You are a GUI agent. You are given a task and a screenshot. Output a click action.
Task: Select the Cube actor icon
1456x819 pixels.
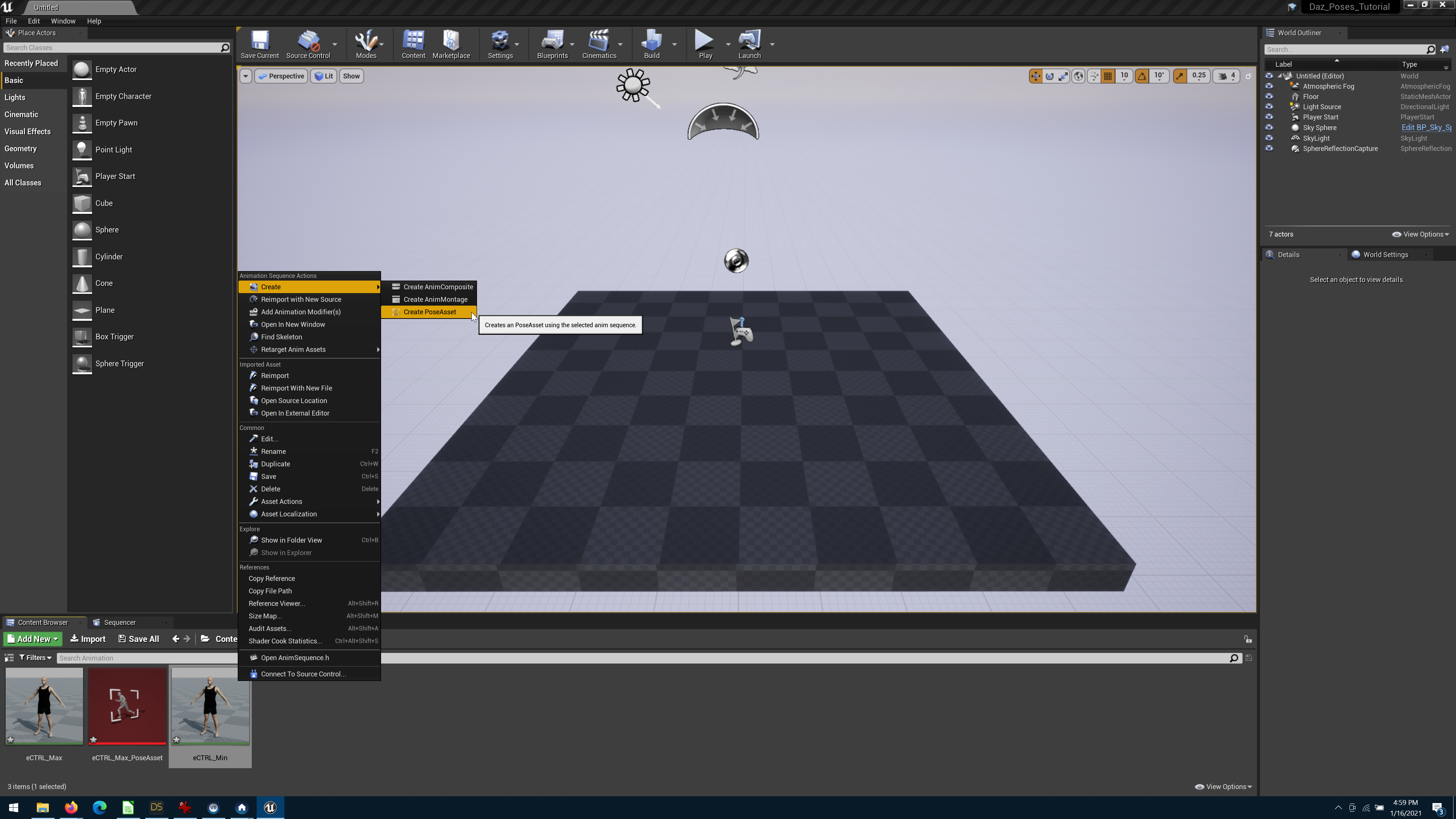82,204
